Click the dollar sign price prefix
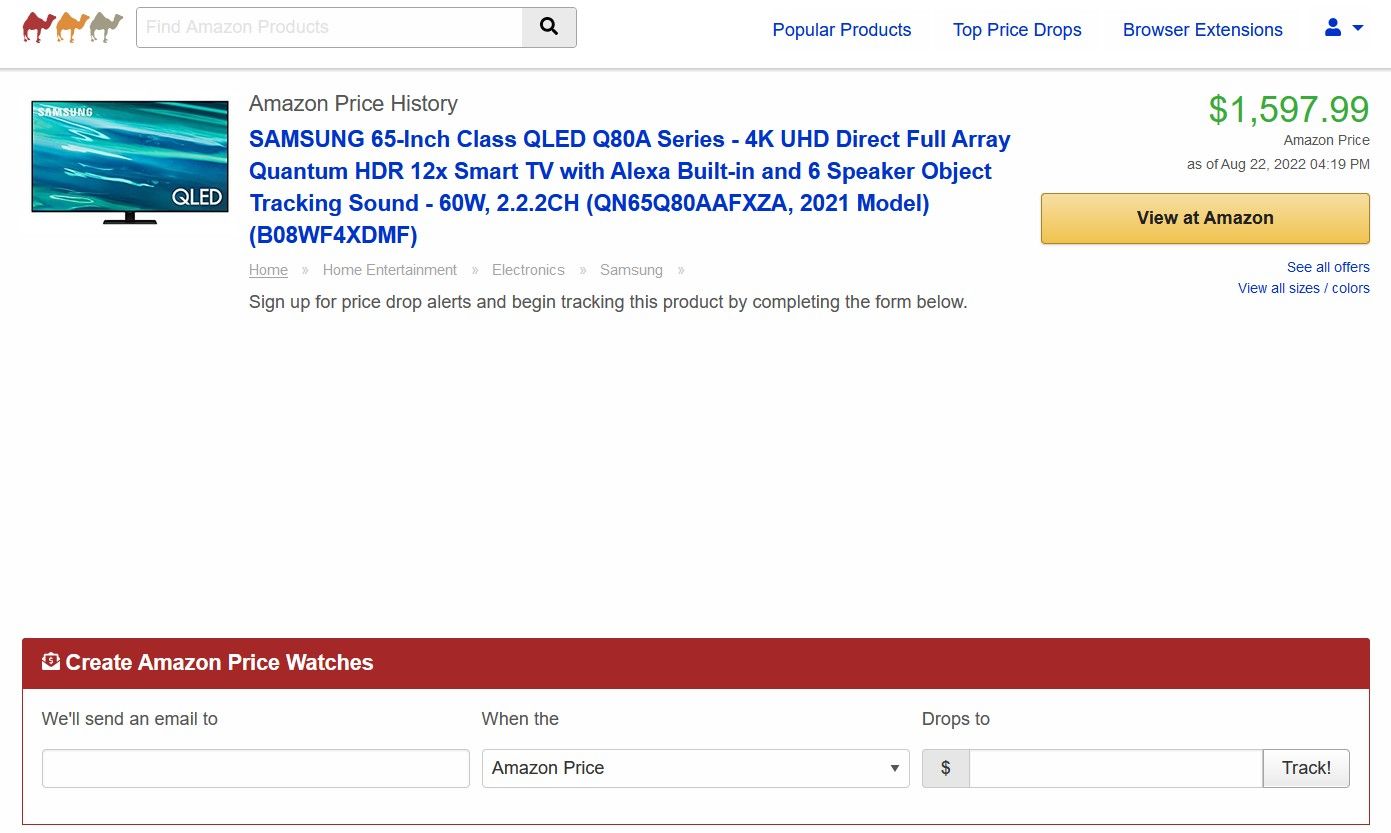This screenshot has height=833, width=1391. pyautogui.click(x=945, y=768)
